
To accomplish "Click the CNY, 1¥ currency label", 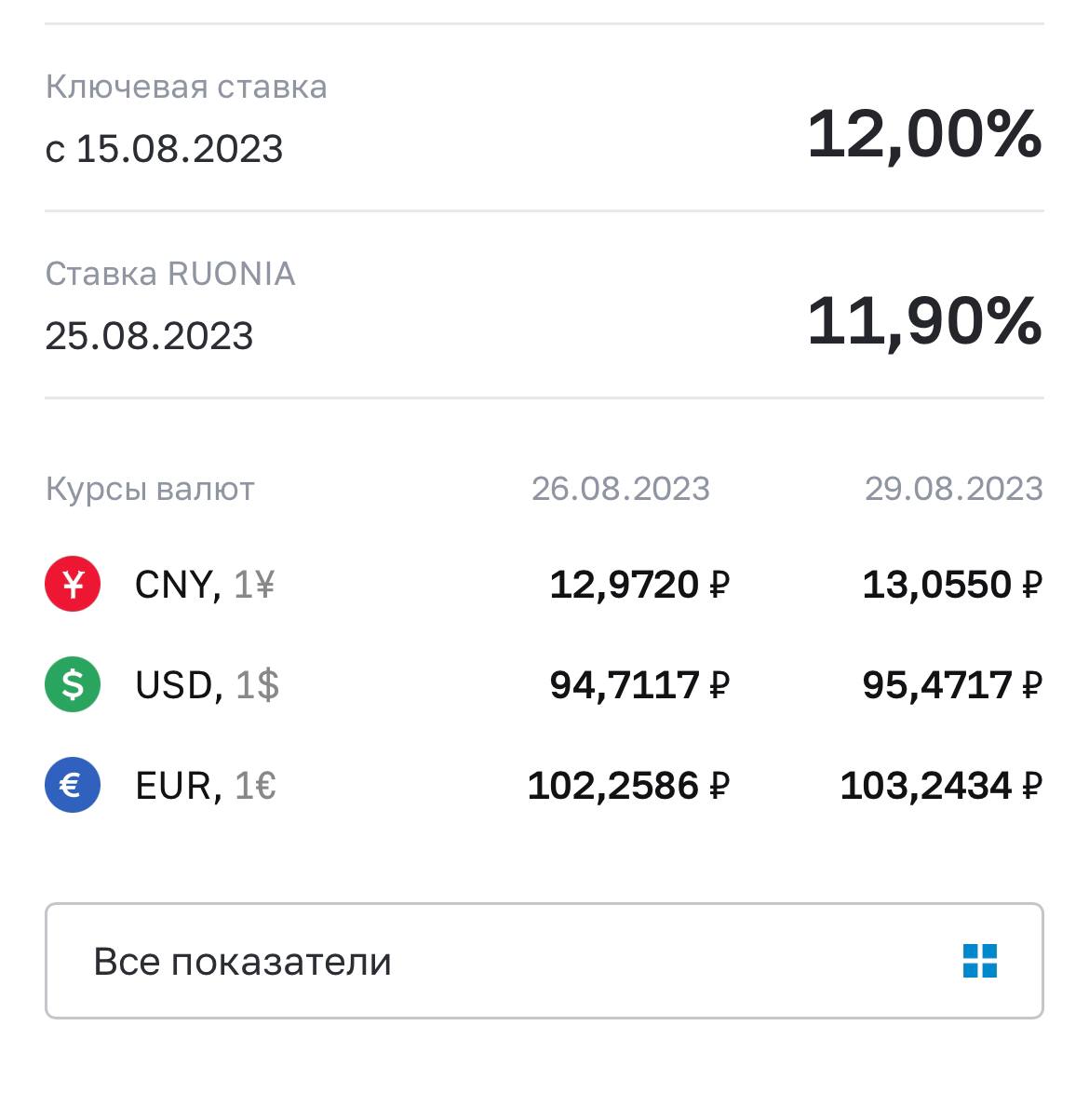I will click(205, 586).
